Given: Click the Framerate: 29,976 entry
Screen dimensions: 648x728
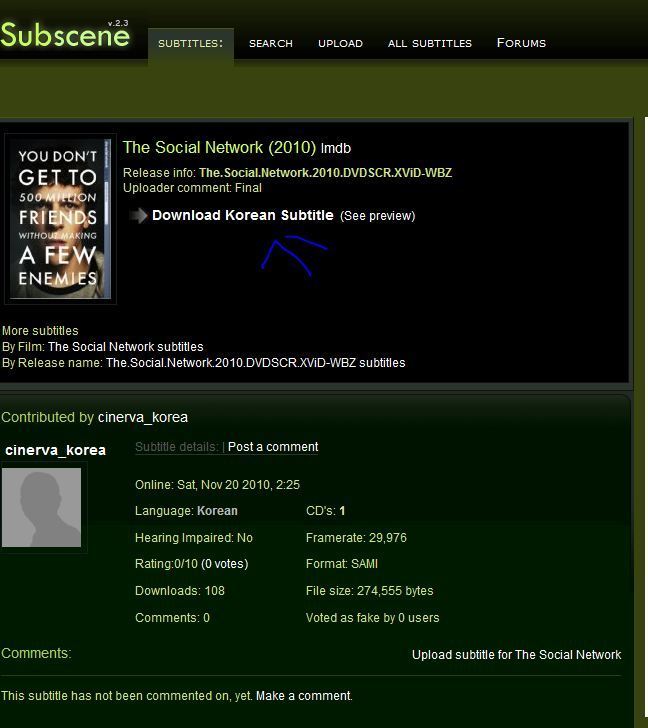Looking at the screenshot, I should [x=356, y=538].
